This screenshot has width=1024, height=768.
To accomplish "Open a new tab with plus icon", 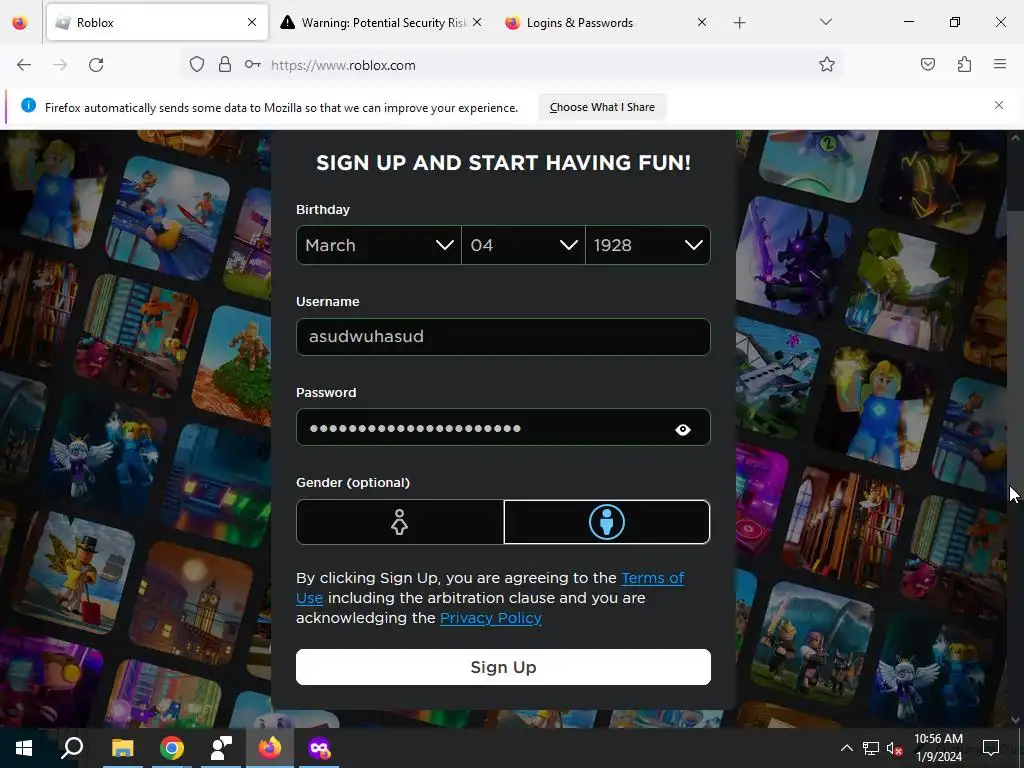I will coord(739,23).
